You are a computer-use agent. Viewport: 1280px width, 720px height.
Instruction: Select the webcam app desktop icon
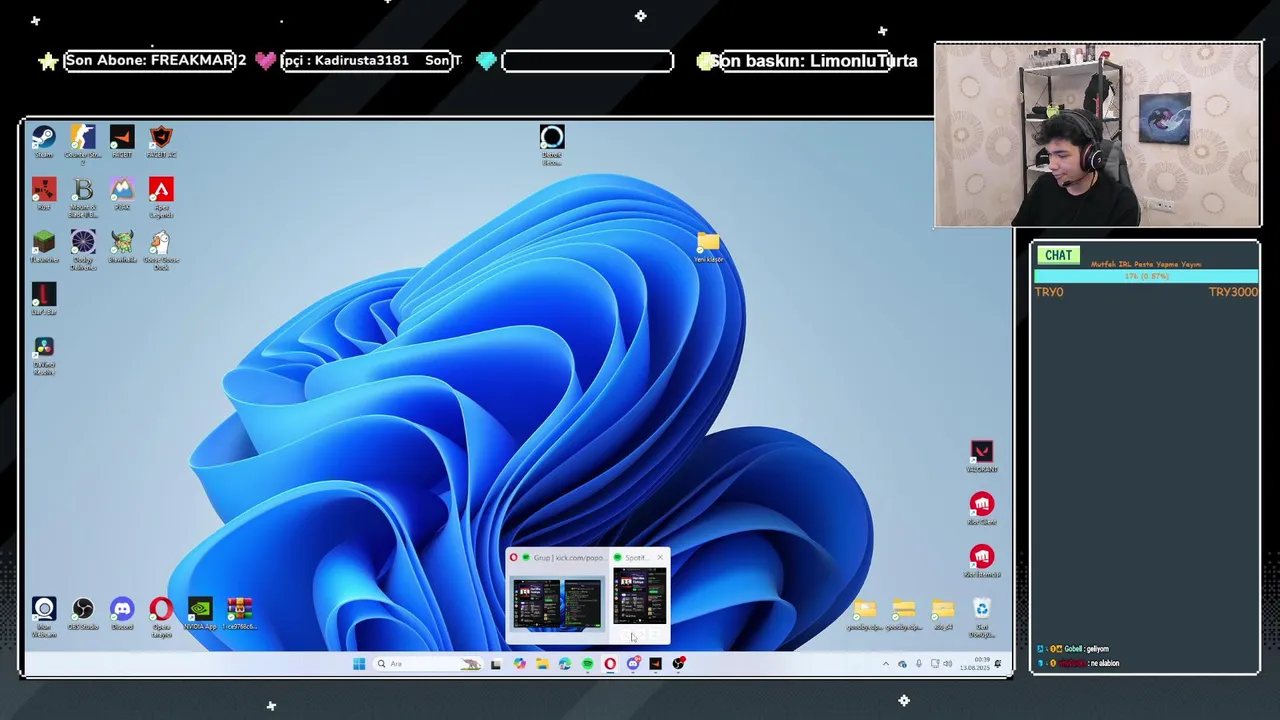click(x=44, y=617)
